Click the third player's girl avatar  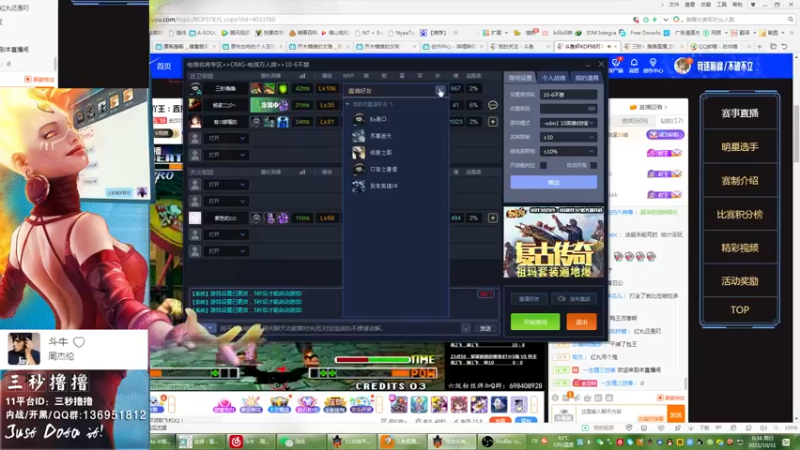point(195,121)
